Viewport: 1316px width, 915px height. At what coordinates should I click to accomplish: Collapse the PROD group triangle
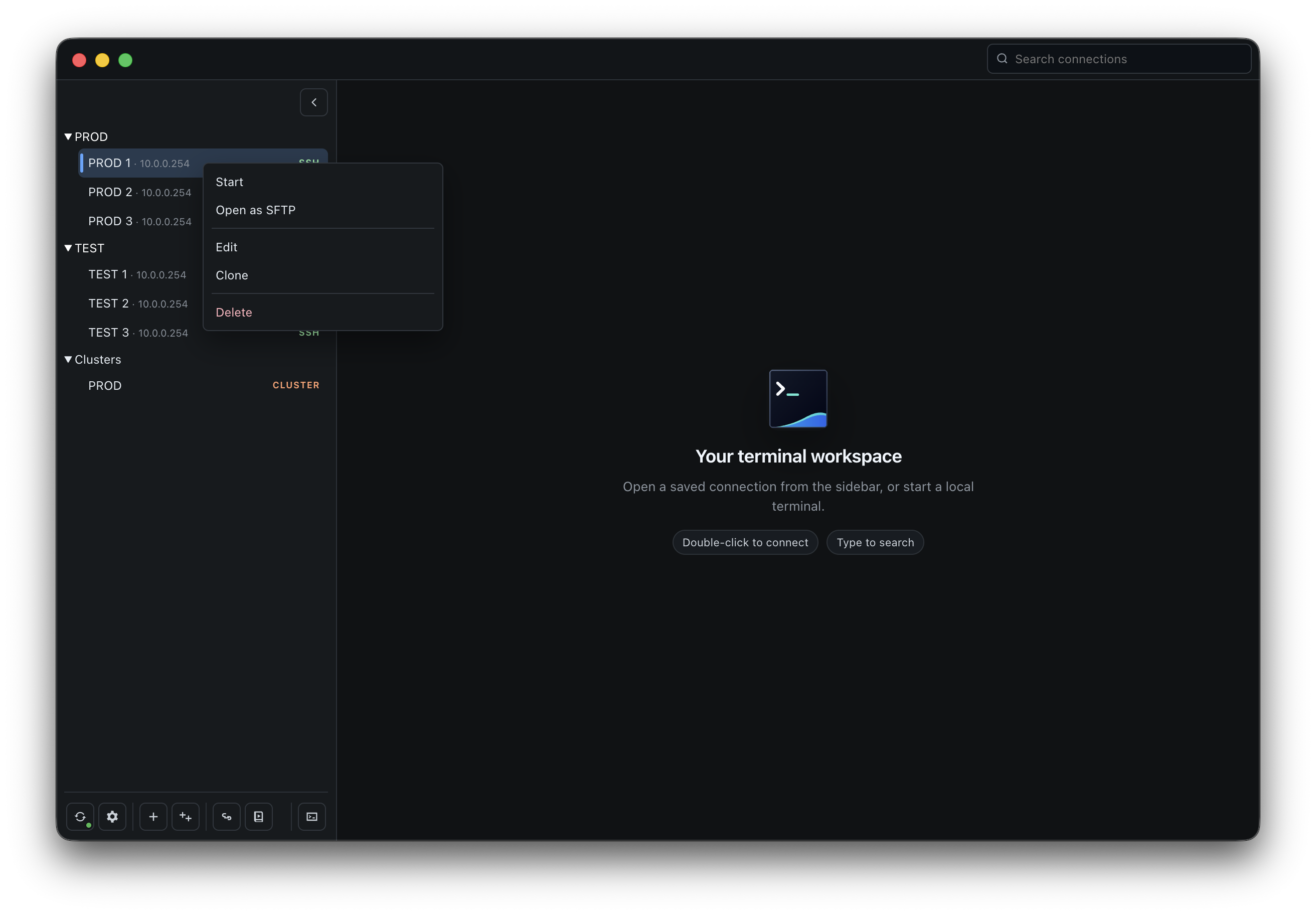pyautogui.click(x=68, y=136)
